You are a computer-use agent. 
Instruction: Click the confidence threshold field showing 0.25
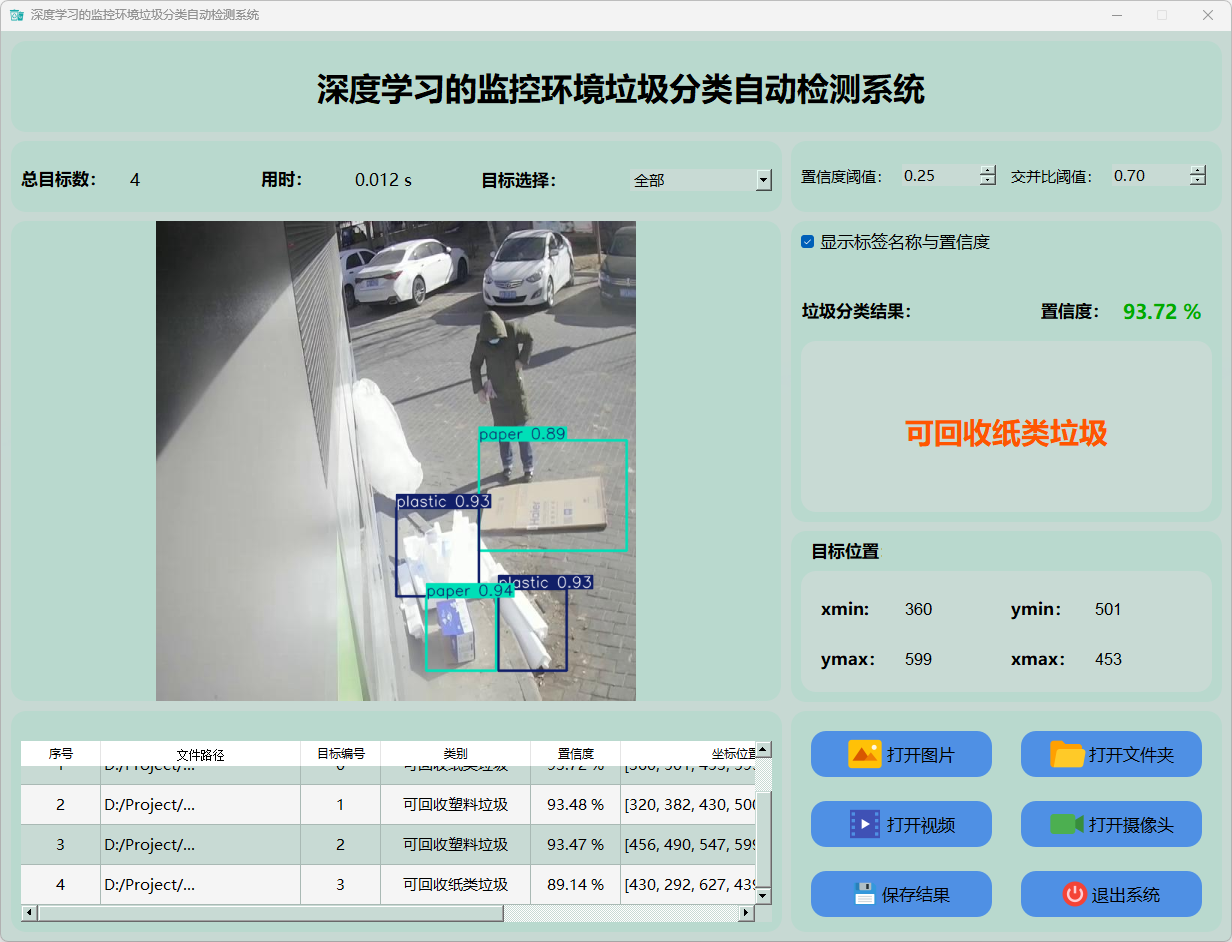(938, 176)
